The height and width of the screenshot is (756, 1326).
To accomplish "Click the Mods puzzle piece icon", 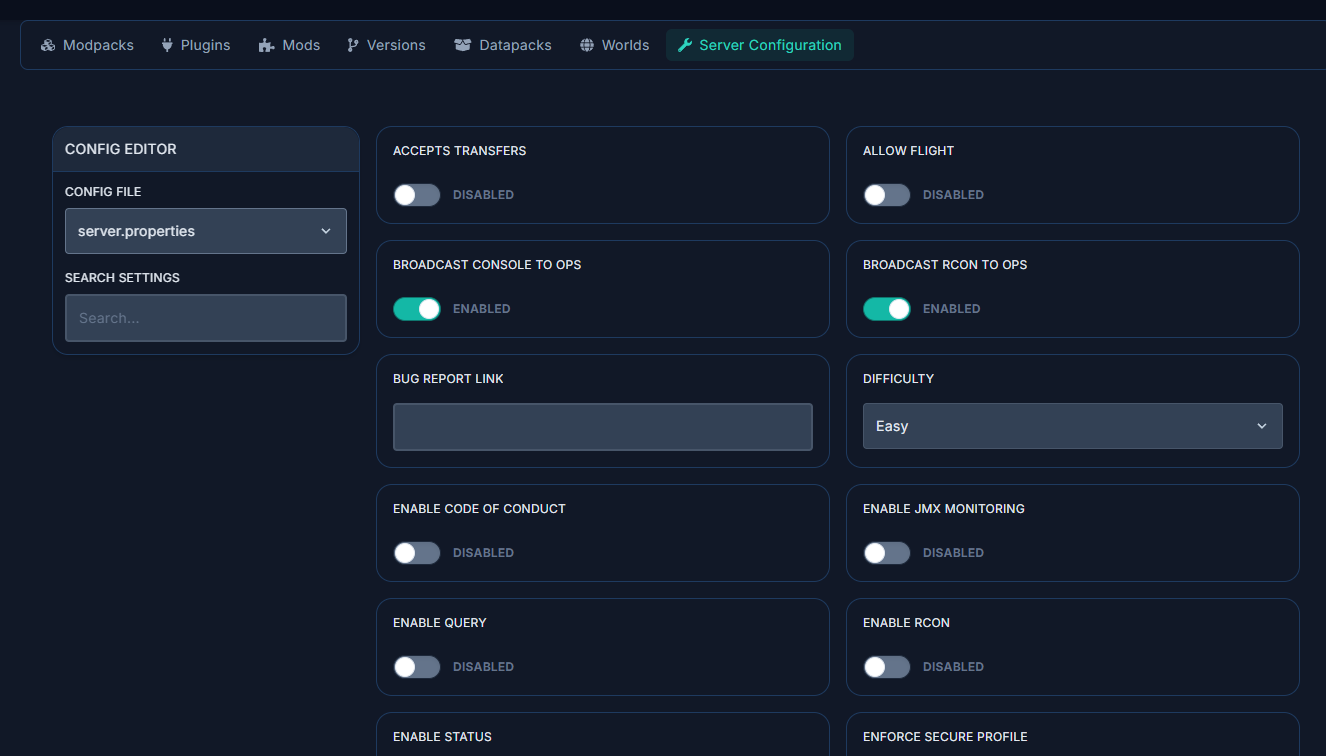I will (266, 45).
